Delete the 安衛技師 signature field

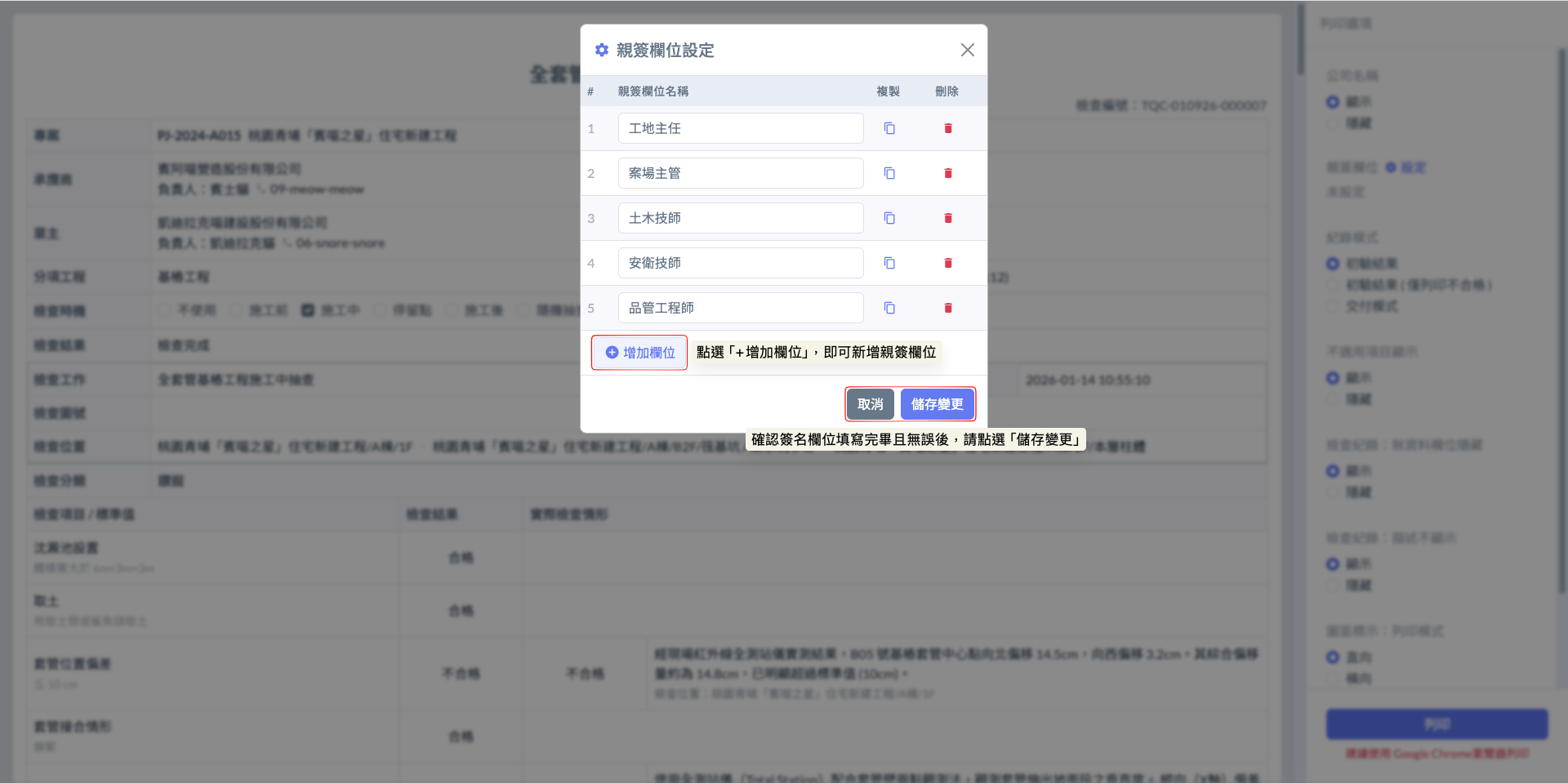click(948, 263)
